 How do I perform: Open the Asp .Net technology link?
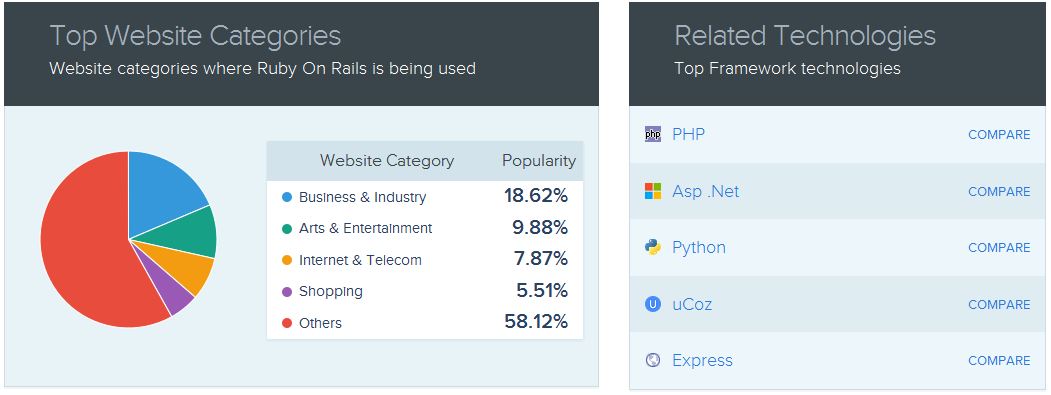click(705, 191)
